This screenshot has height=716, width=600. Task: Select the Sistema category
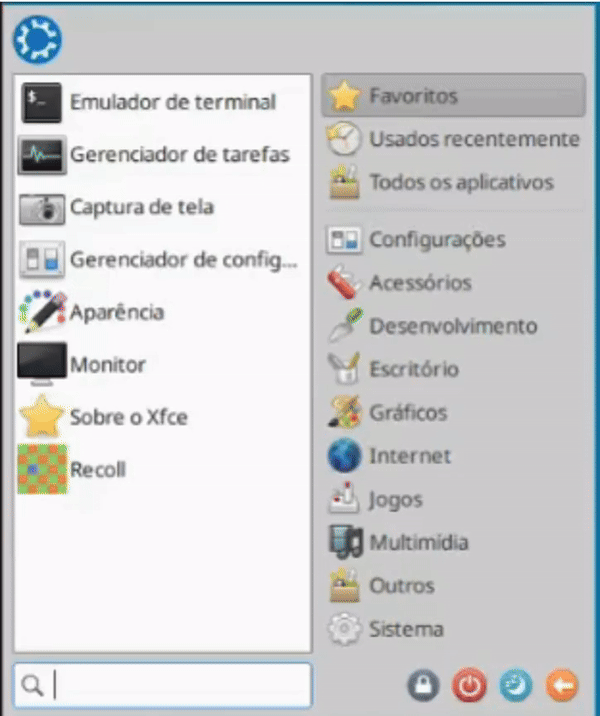[453, 629]
